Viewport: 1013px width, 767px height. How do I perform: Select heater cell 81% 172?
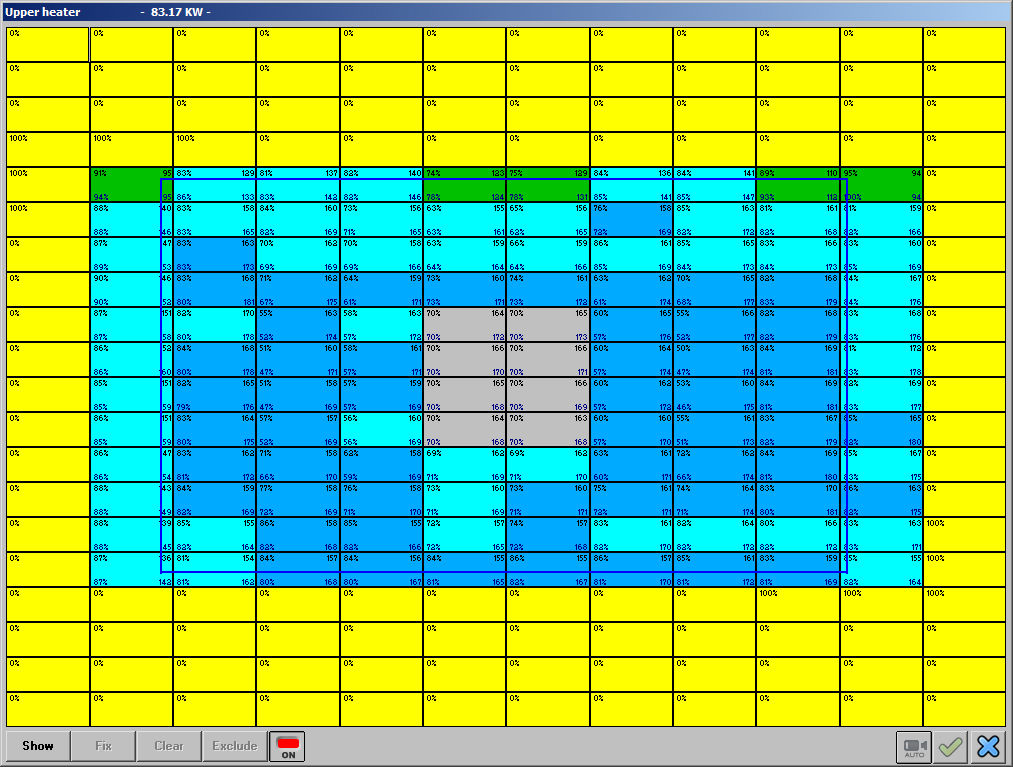coord(881,359)
